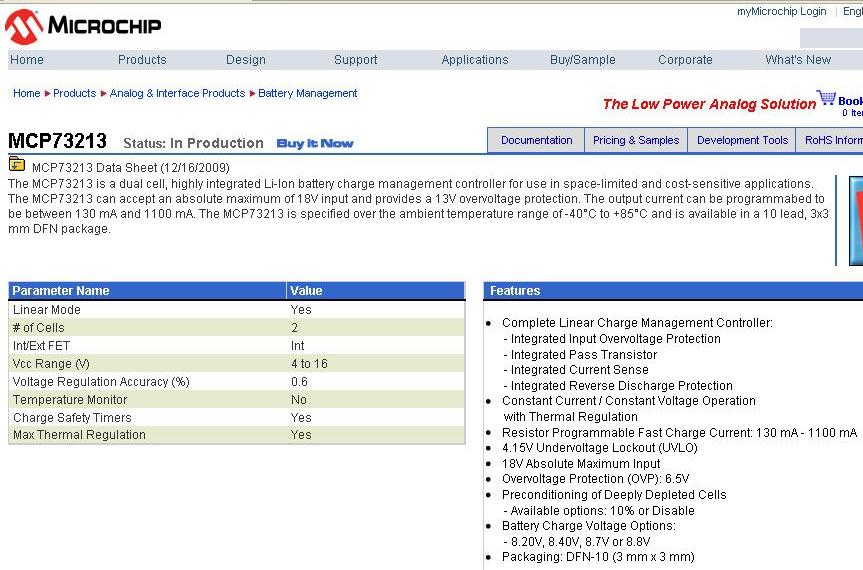Open the data sheet folder icon
Screen dimensions: 863x570
[x=17, y=164]
